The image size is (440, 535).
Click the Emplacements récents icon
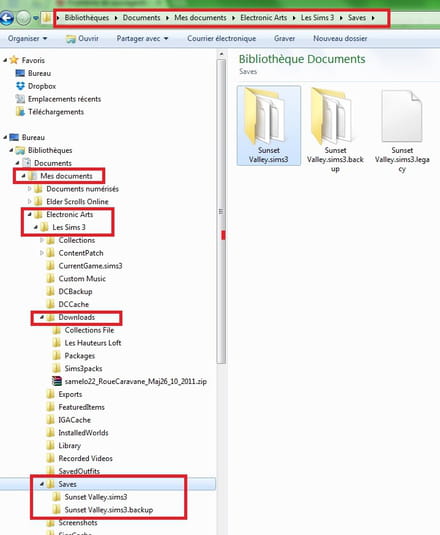coord(20,99)
